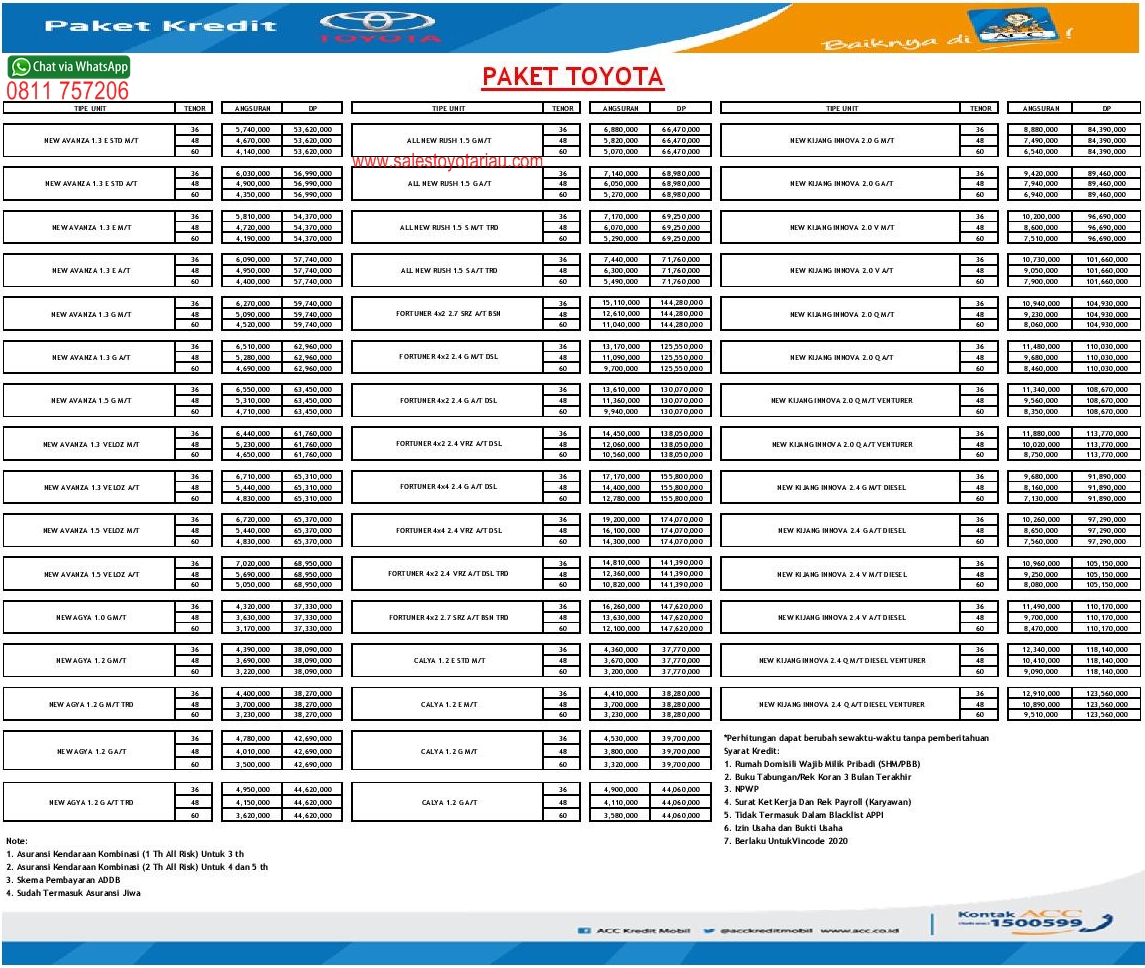Select CALYA 1.2 G A/T unit
The width and height of the screenshot is (1145, 968).
(448, 802)
